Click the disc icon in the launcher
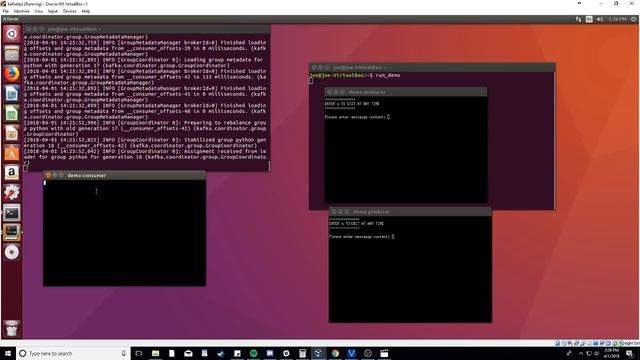The image size is (640, 360). coord(11,252)
